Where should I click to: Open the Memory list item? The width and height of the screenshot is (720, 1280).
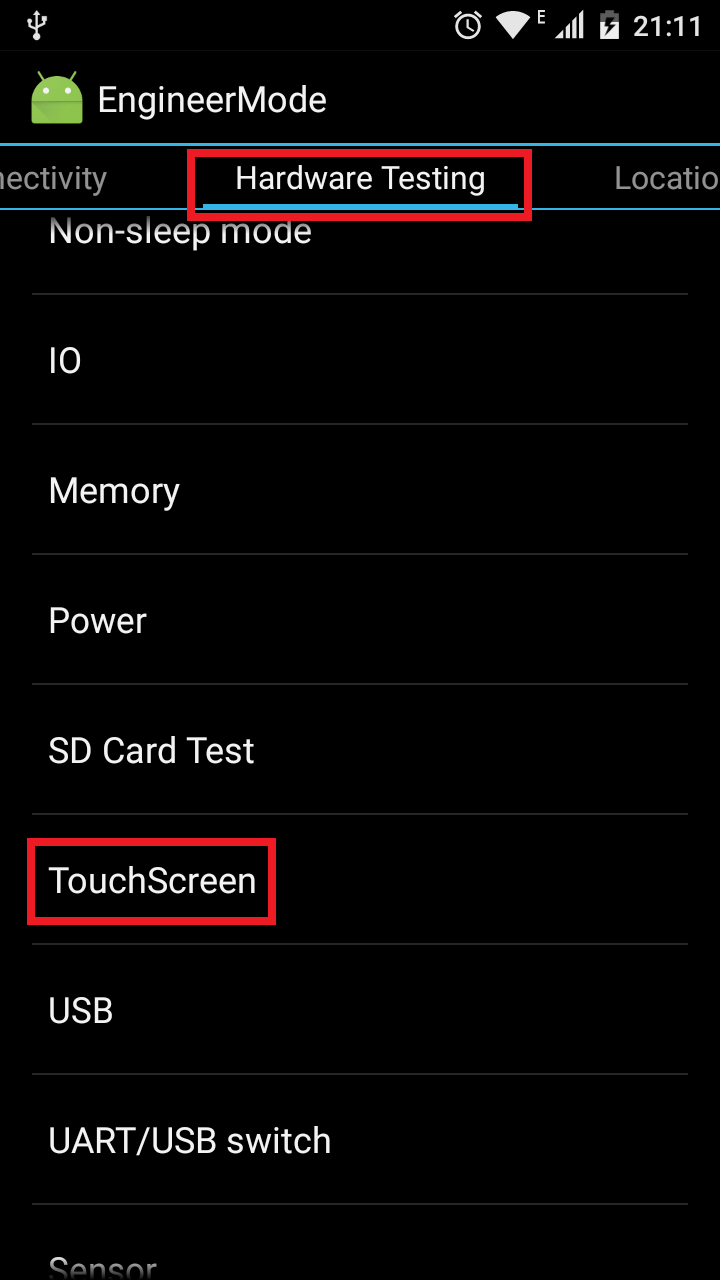[x=360, y=490]
